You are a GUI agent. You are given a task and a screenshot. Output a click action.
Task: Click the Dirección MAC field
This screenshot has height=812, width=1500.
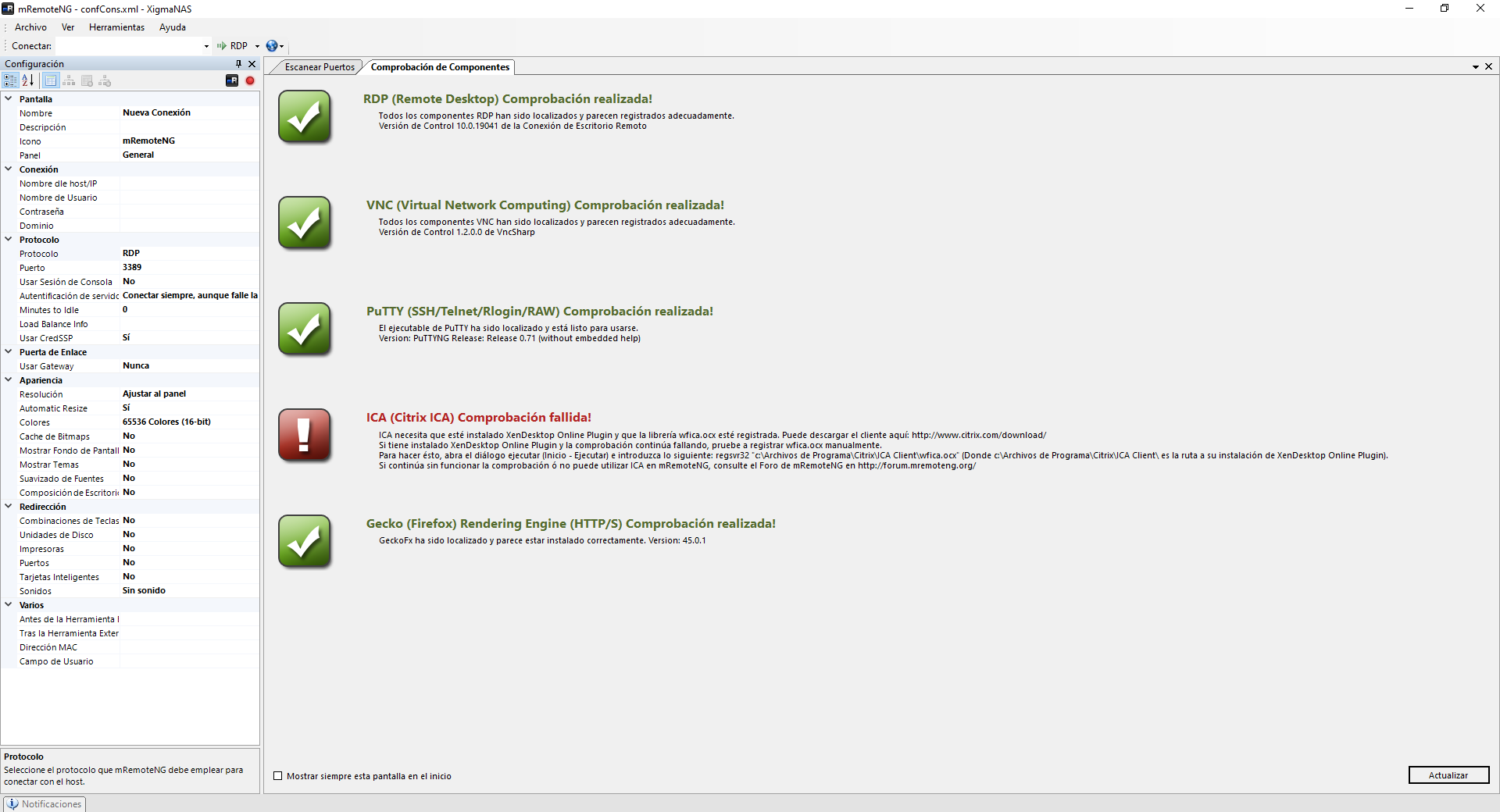(x=190, y=647)
